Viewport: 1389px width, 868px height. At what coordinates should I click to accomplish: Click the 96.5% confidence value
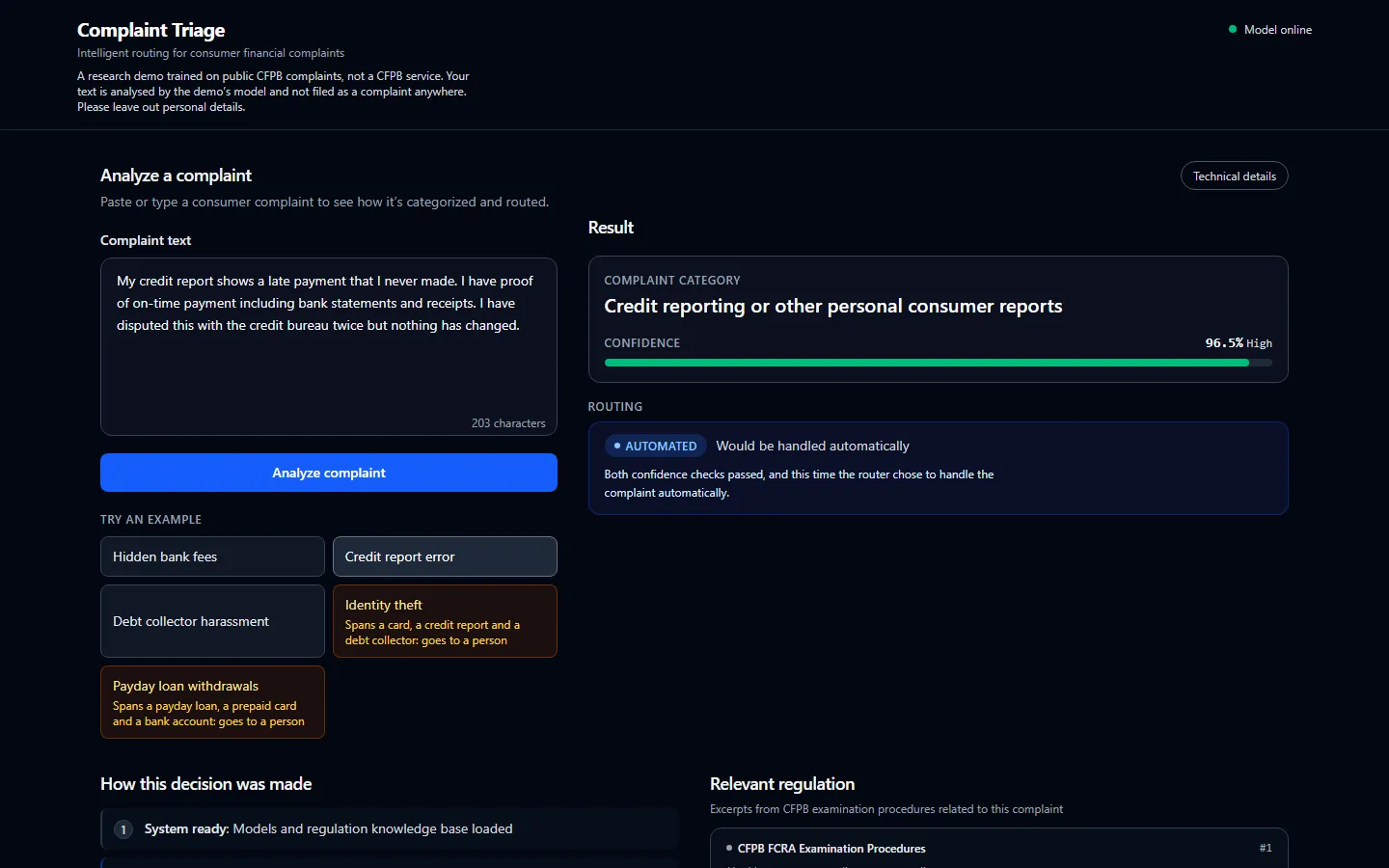click(1224, 343)
